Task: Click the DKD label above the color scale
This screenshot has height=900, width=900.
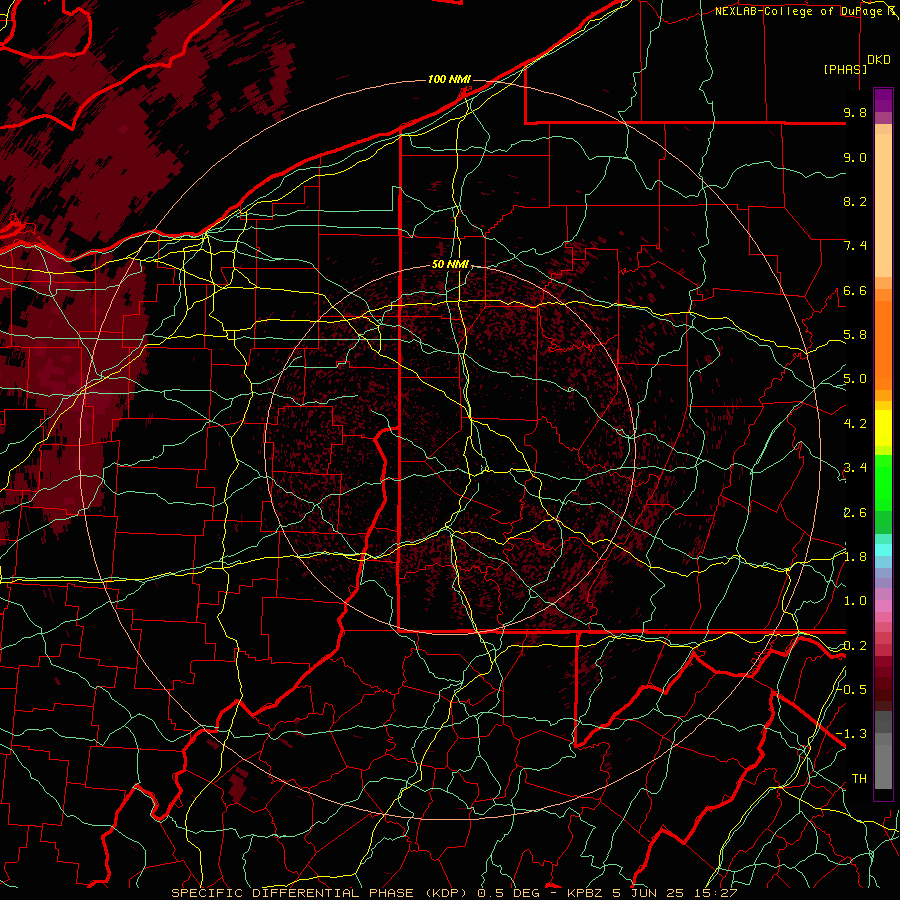Action: pyautogui.click(x=878, y=60)
